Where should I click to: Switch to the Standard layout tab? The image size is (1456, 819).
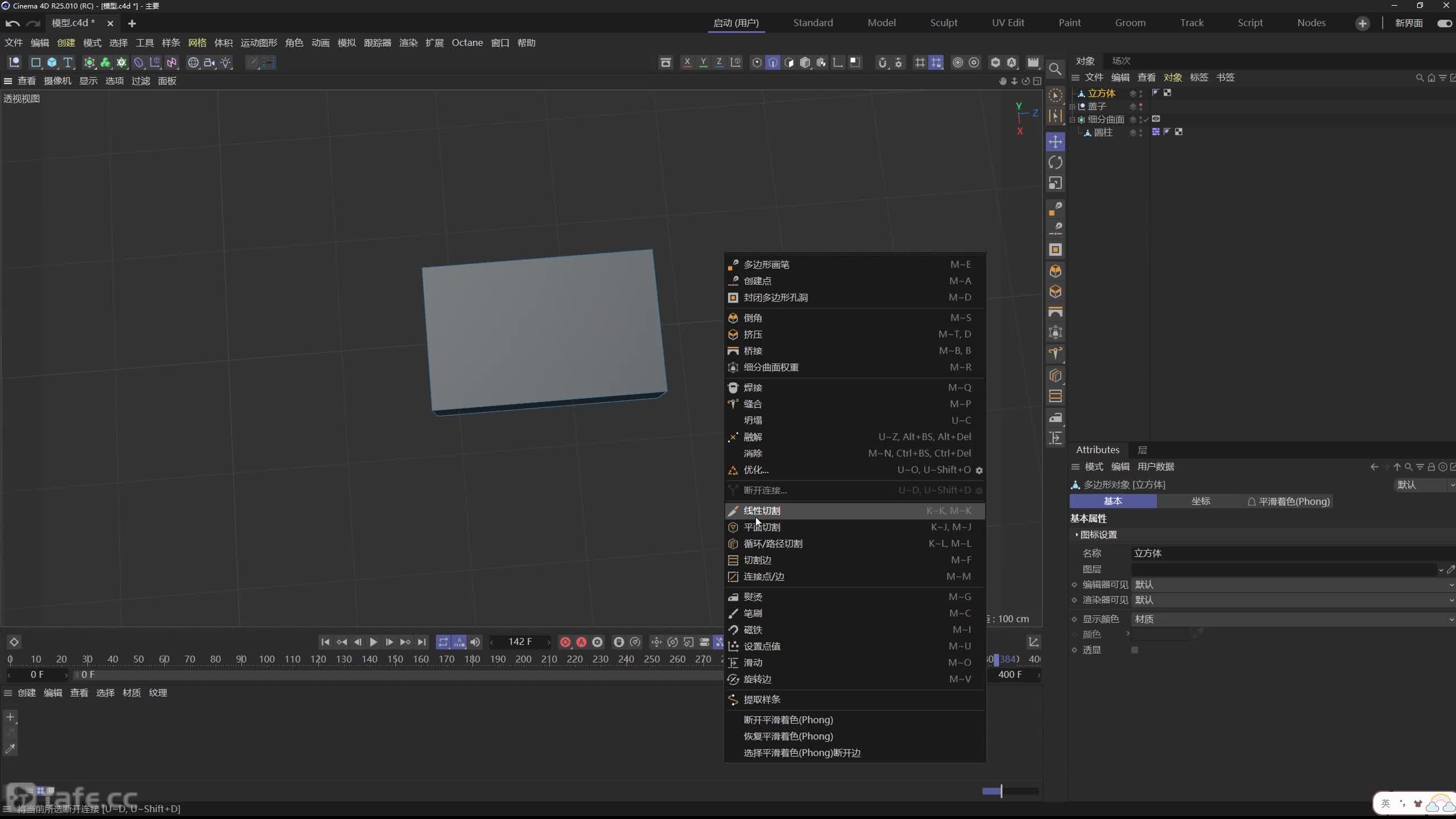click(x=813, y=23)
